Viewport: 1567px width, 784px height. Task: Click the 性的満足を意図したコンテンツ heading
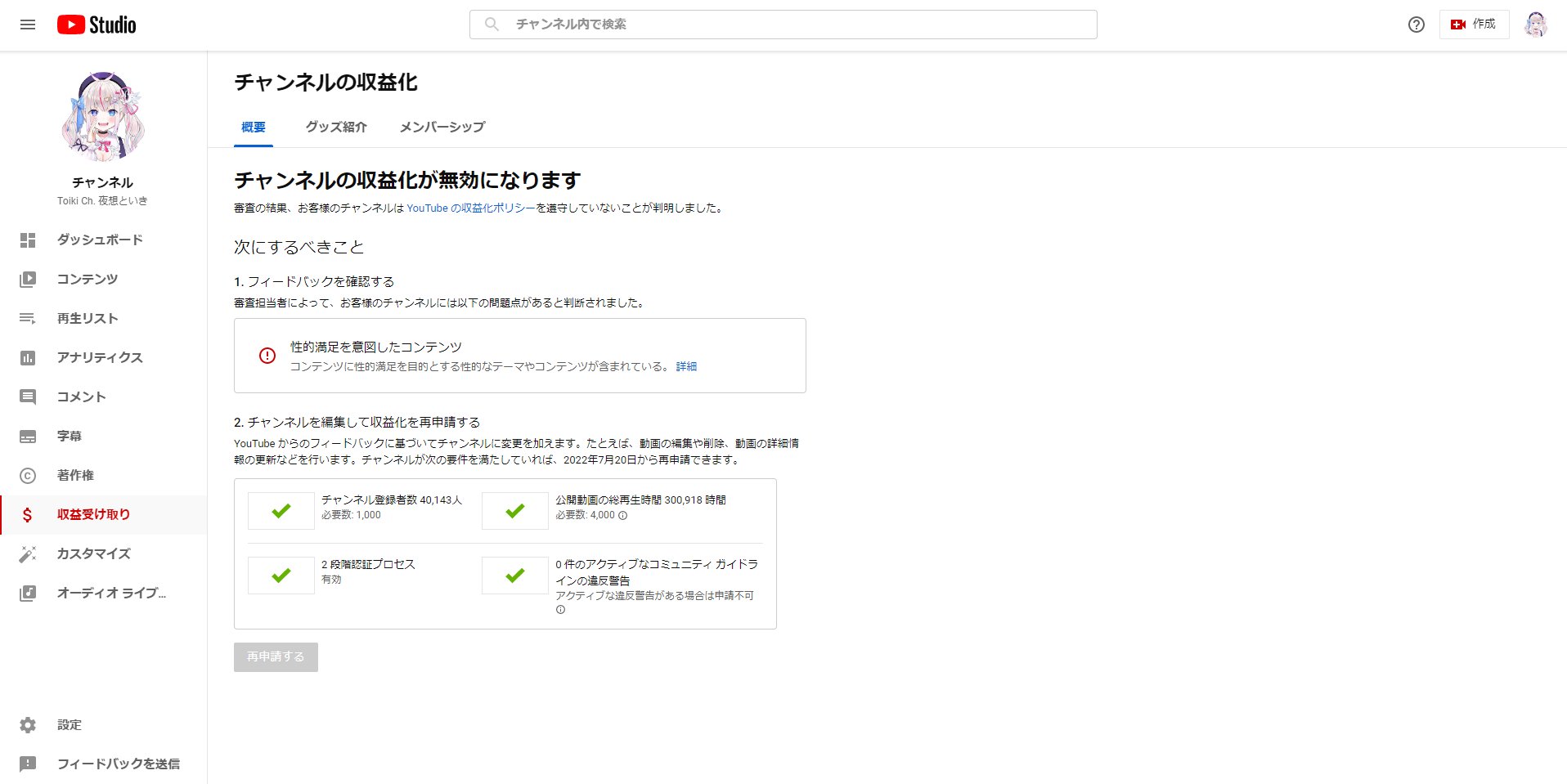(376, 347)
